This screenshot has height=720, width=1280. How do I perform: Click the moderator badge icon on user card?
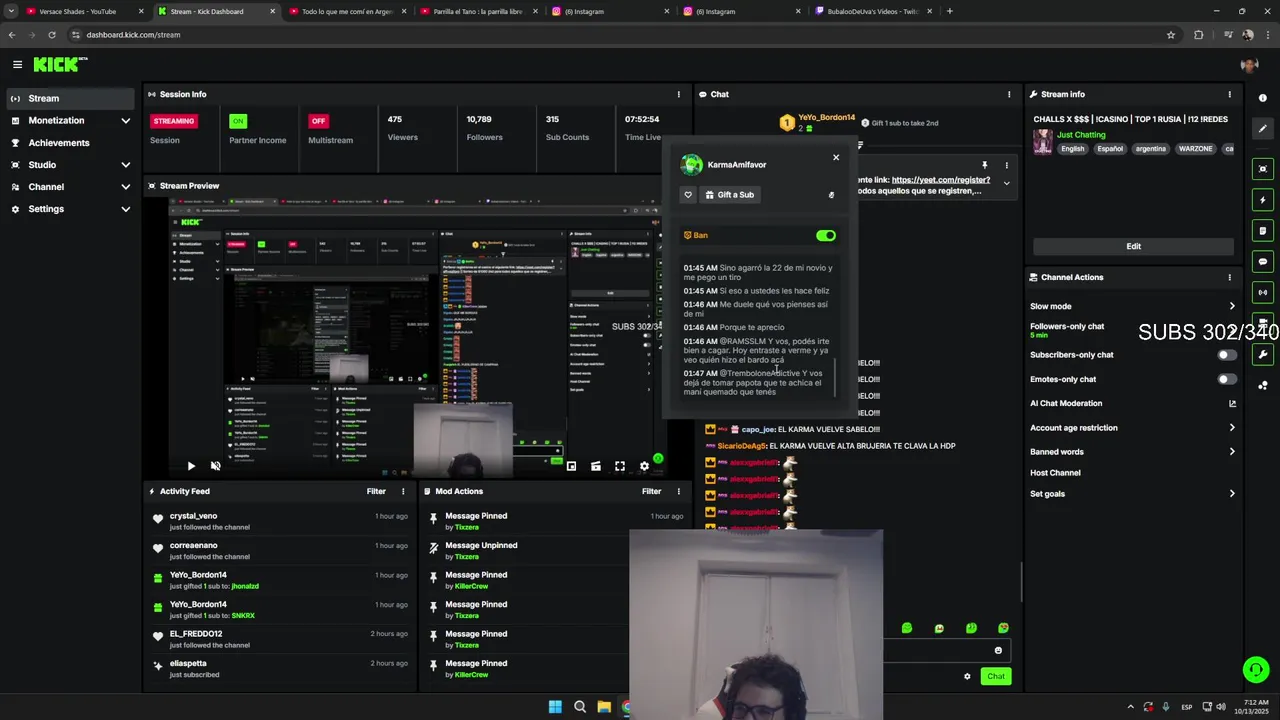[831, 195]
